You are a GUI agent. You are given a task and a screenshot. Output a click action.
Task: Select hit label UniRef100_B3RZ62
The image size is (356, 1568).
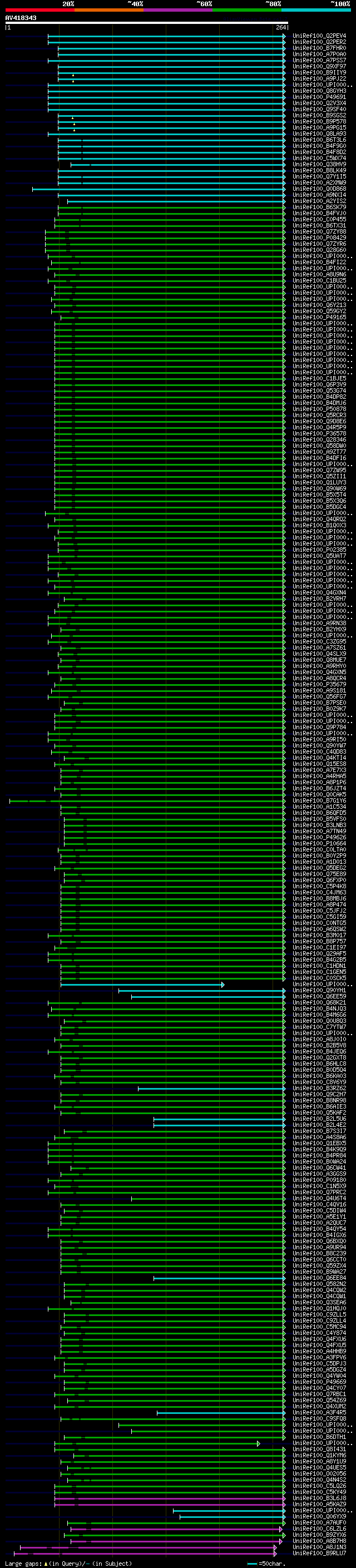pyautogui.click(x=319, y=1089)
